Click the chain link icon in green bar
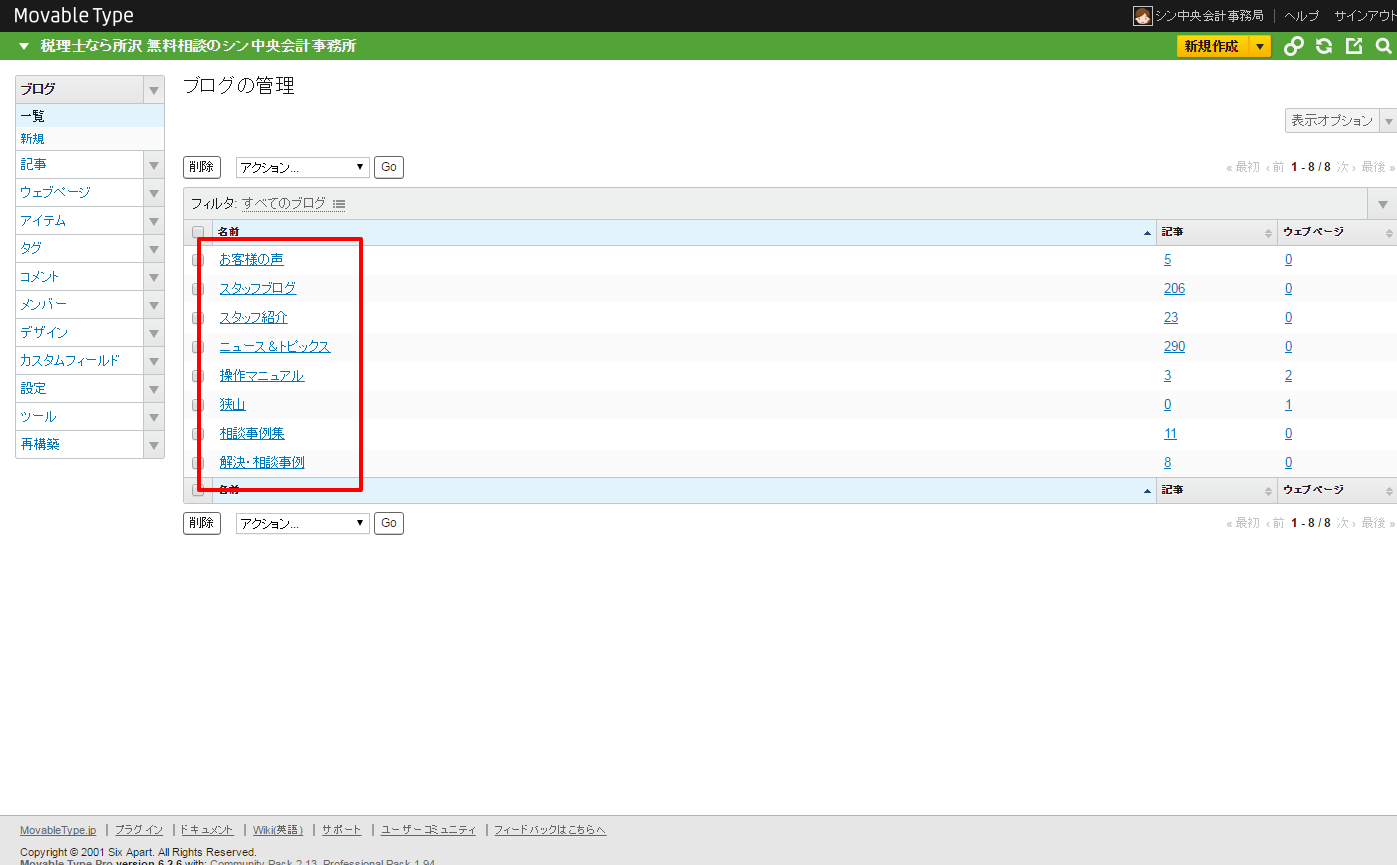The width and height of the screenshot is (1397, 865). (x=1294, y=46)
